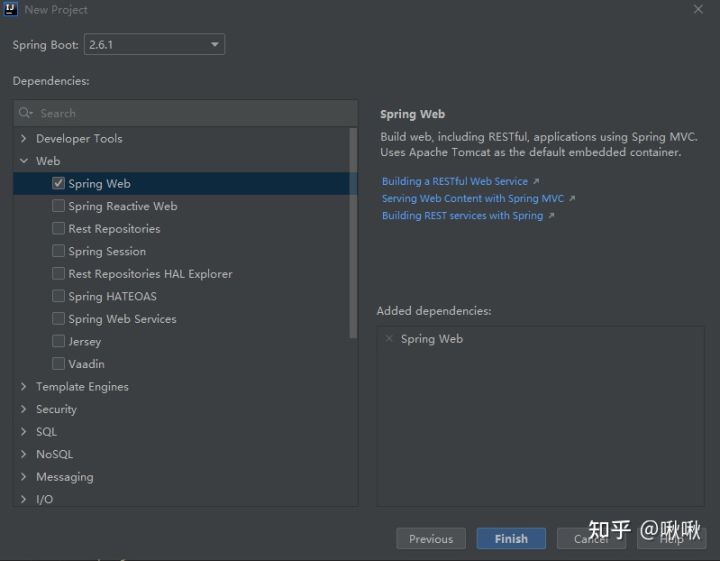The height and width of the screenshot is (561, 720).
Task: Click the Template Engines label
Action: pyautogui.click(x=82, y=387)
